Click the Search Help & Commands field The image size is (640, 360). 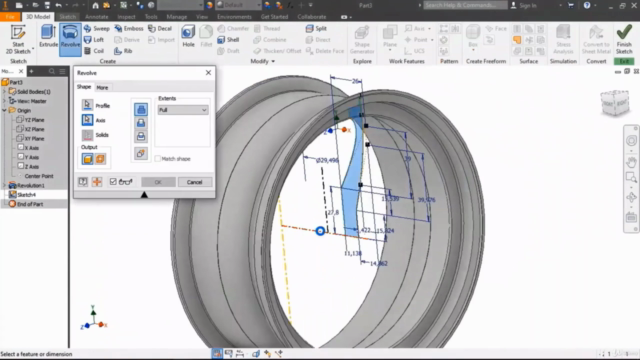pos(465,5)
